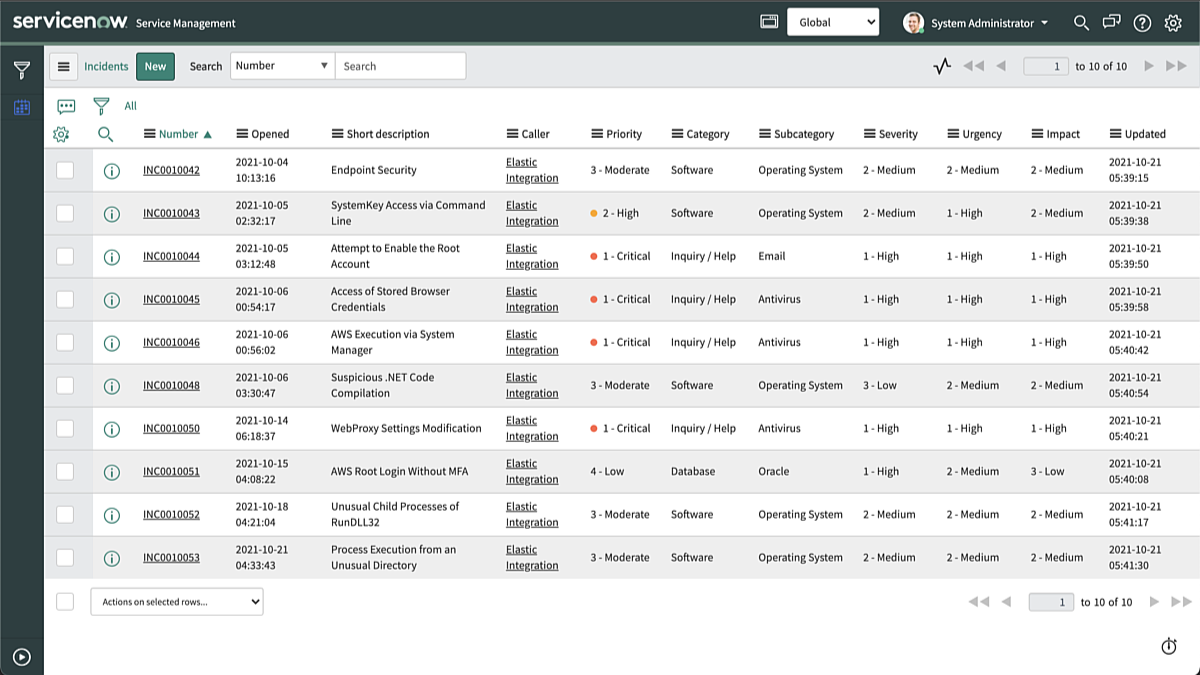Click 'AWS Root Login Without MFA' description
Viewport: 1200px width, 675px height.
coord(399,471)
